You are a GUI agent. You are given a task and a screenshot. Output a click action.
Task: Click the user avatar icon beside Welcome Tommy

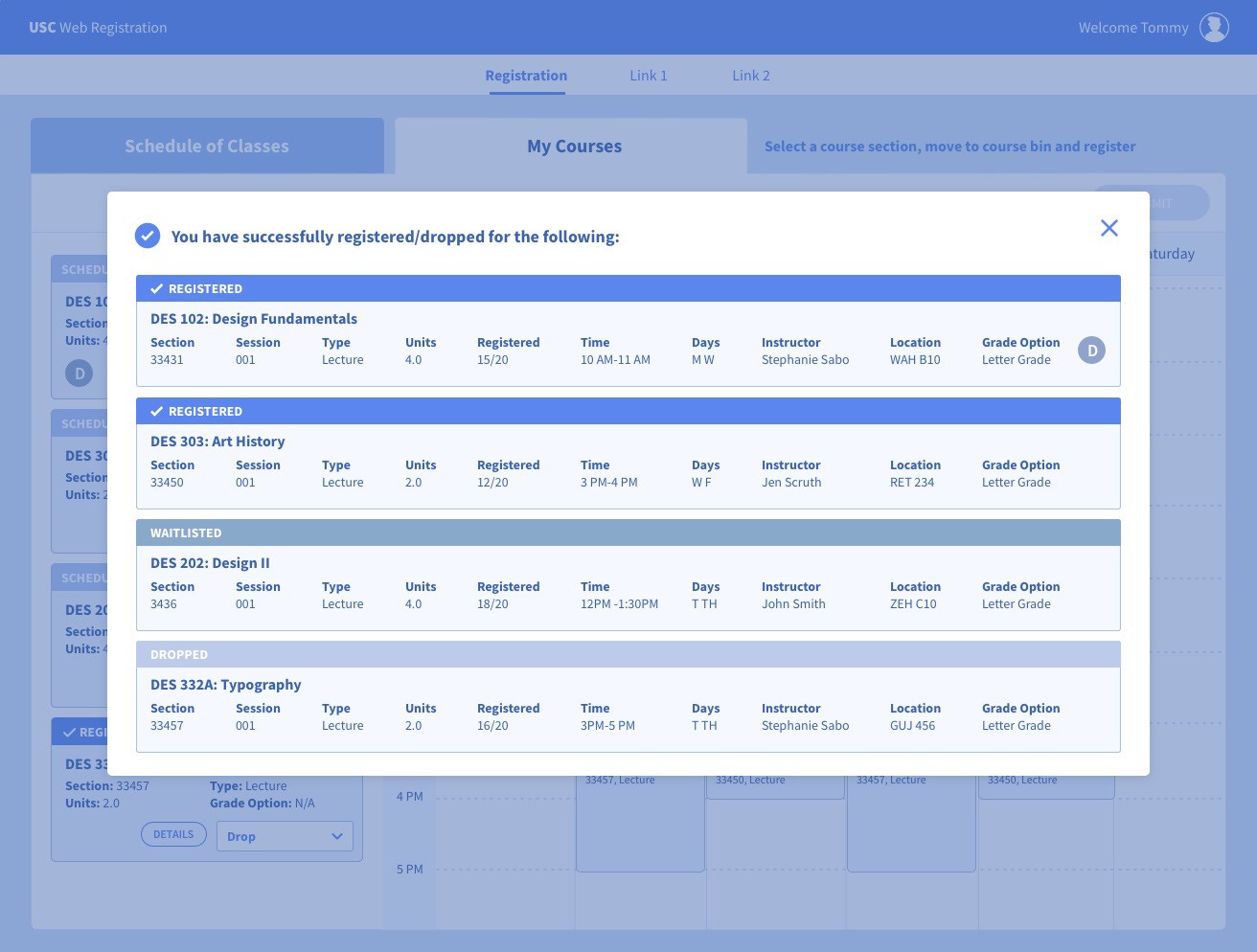1214,28
